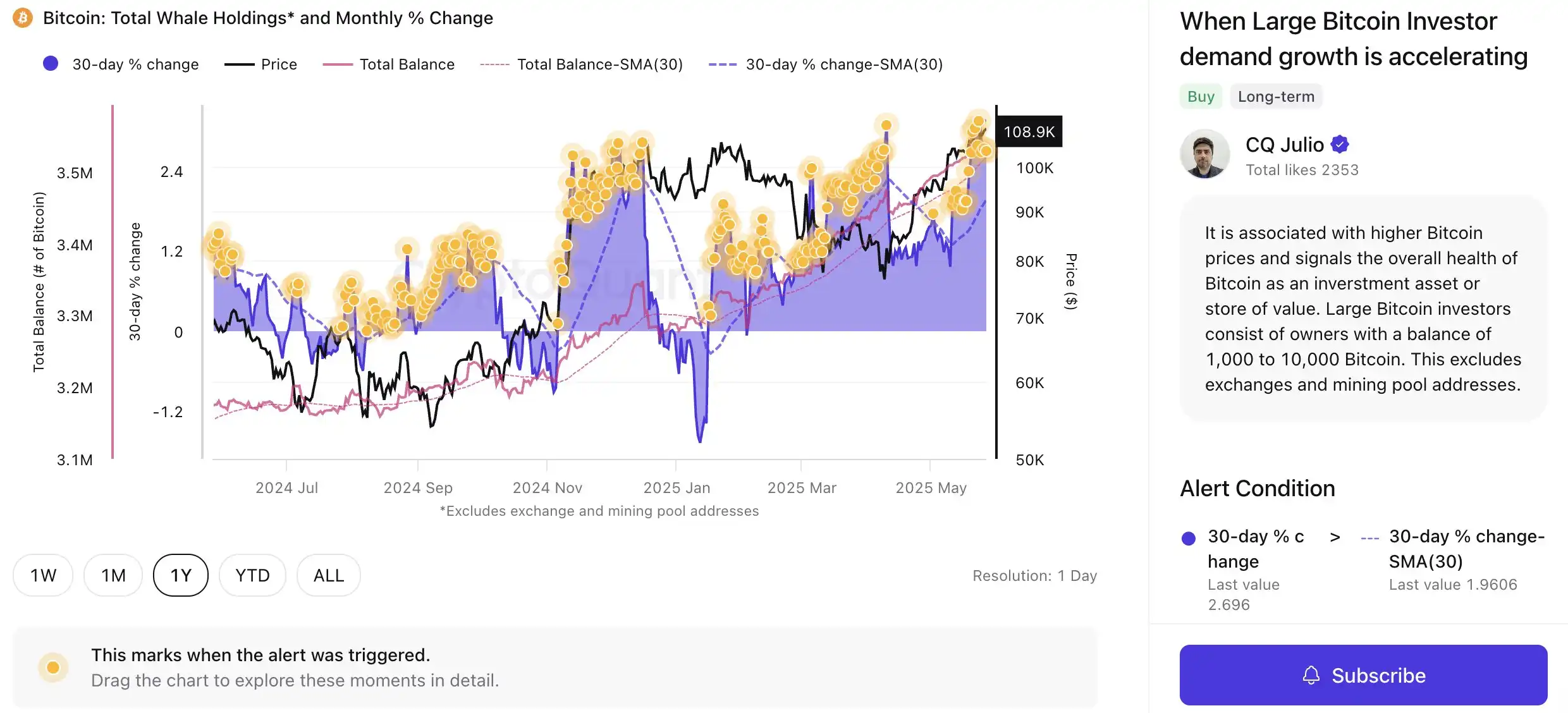Toggle the Total Balance legend entry
The height and width of the screenshot is (713, 1568).
coord(388,64)
